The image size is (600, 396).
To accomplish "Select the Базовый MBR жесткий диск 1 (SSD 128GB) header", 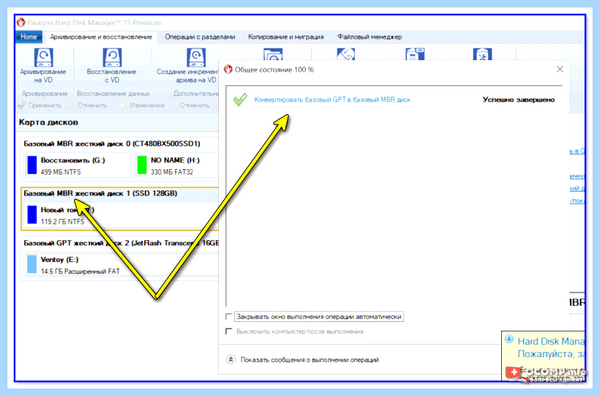I will point(100,194).
